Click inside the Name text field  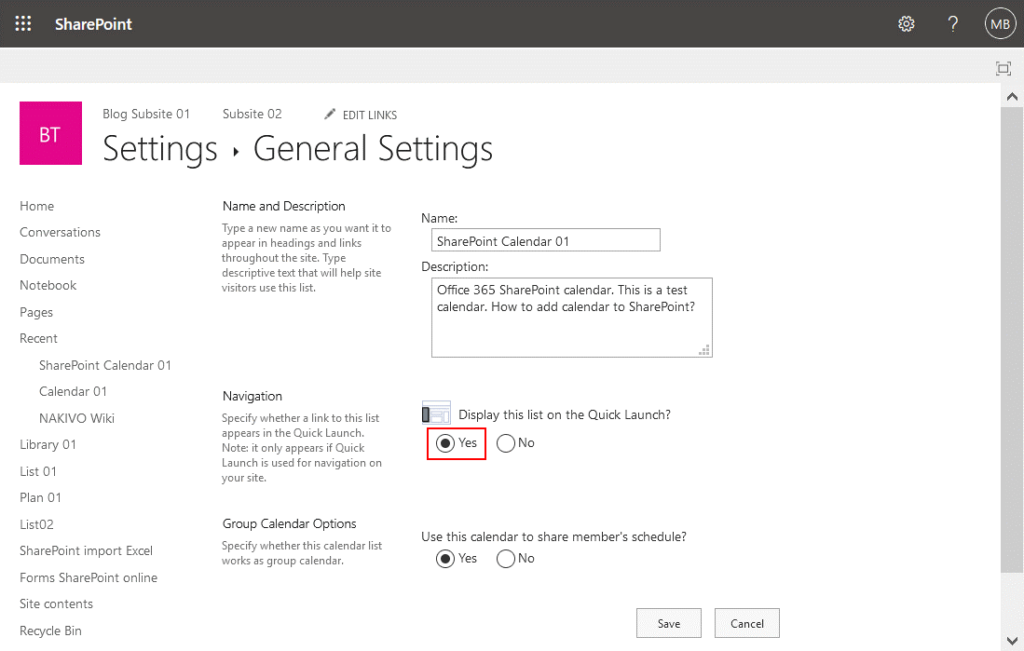pyautogui.click(x=545, y=239)
